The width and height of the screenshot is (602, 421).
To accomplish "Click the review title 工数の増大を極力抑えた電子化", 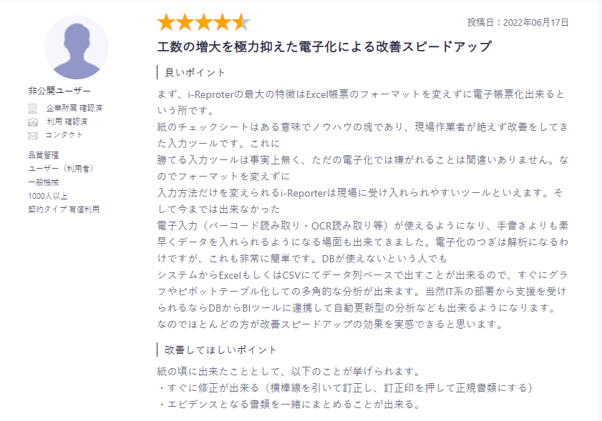I will pyautogui.click(x=324, y=46).
